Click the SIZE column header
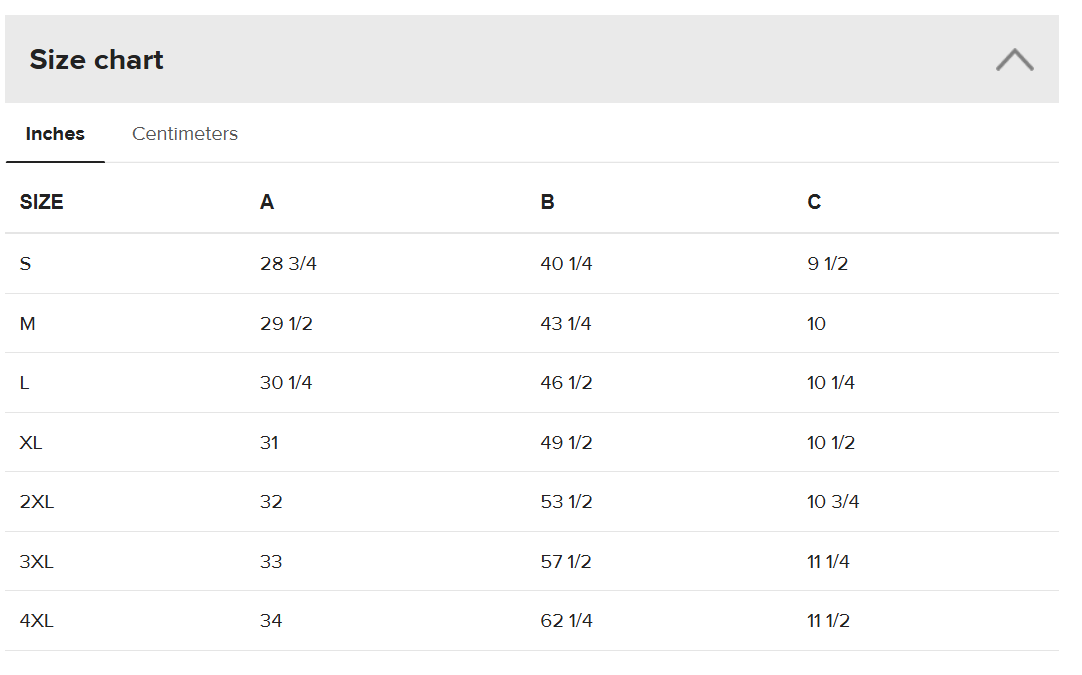1082x675 pixels. (41, 202)
